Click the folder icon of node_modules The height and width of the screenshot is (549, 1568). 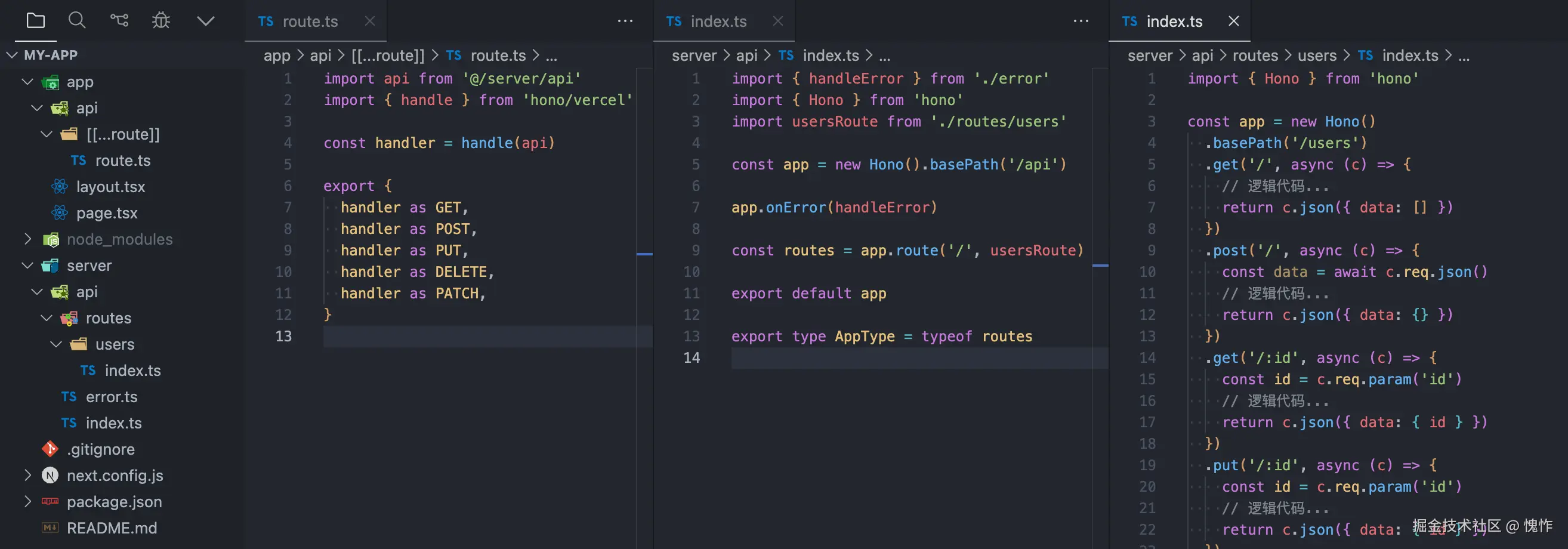point(51,239)
